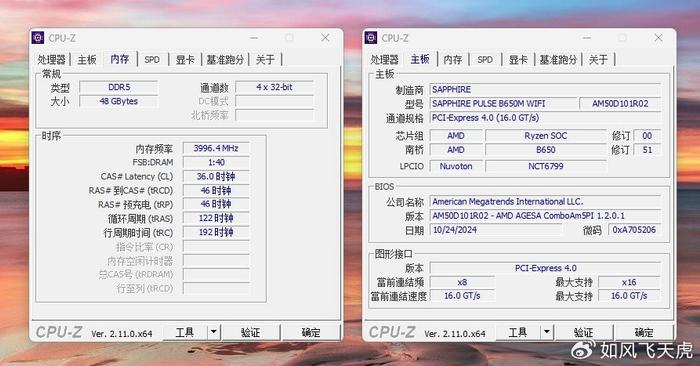700x366 pixels.
Task: Select the 内存 tab in right window
Action: (453, 59)
